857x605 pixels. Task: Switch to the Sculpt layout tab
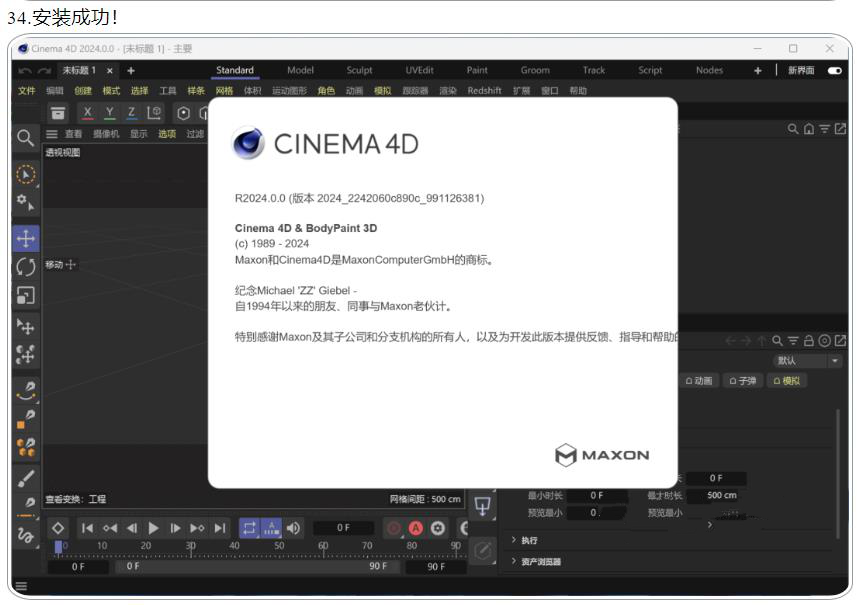pos(359,70)
